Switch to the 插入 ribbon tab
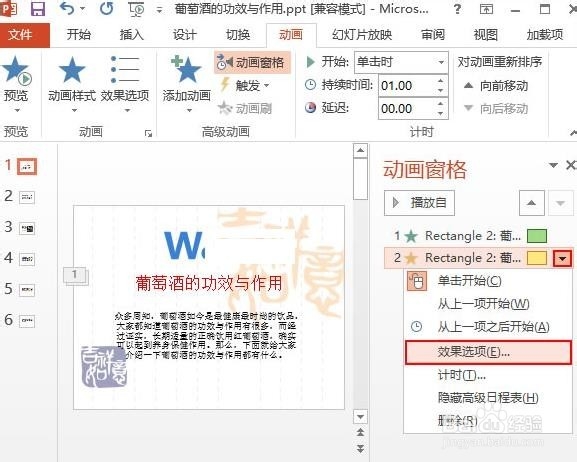Screen dimensions: 577x462 131,35
